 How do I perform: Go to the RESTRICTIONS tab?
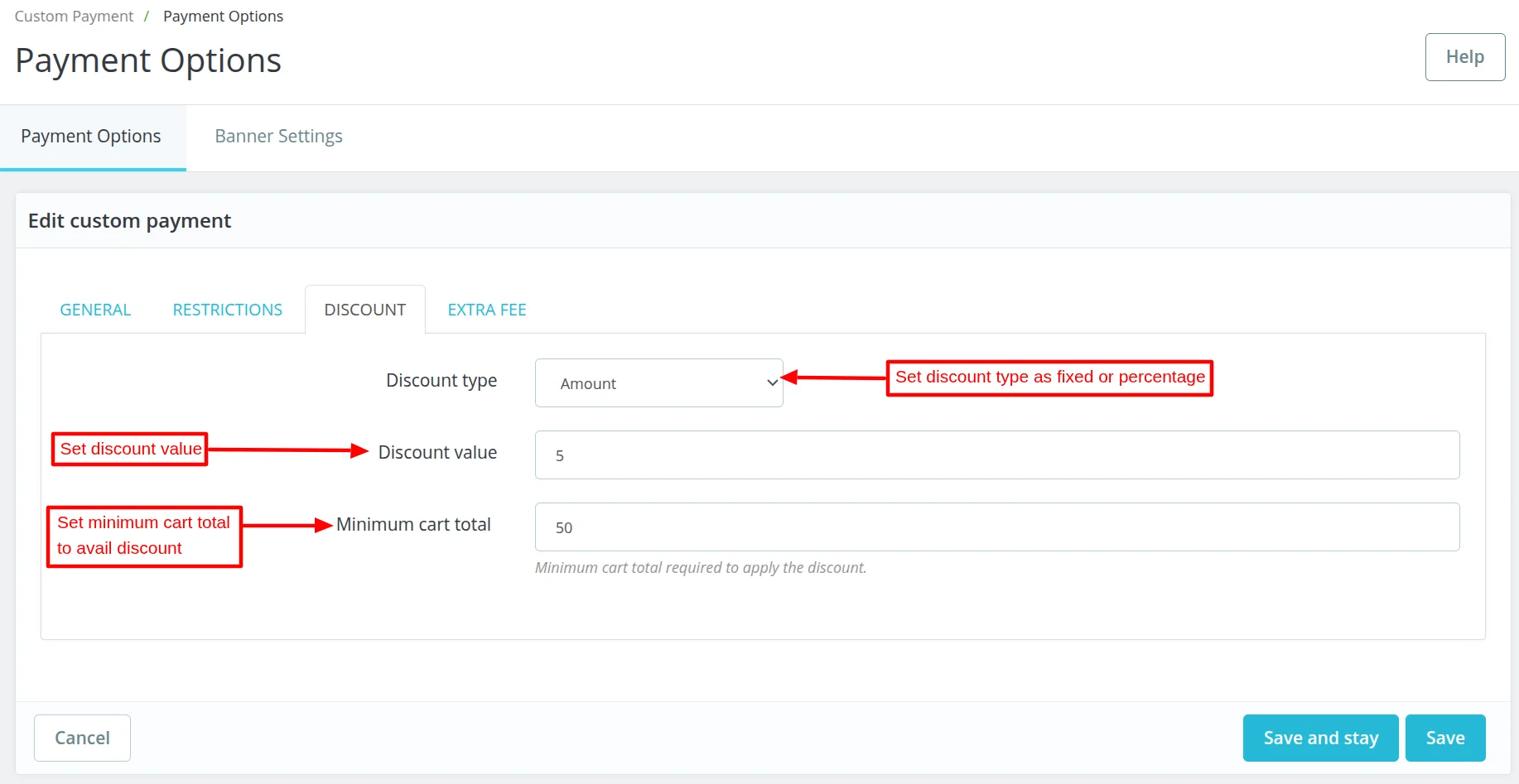(x=227, y=310)
